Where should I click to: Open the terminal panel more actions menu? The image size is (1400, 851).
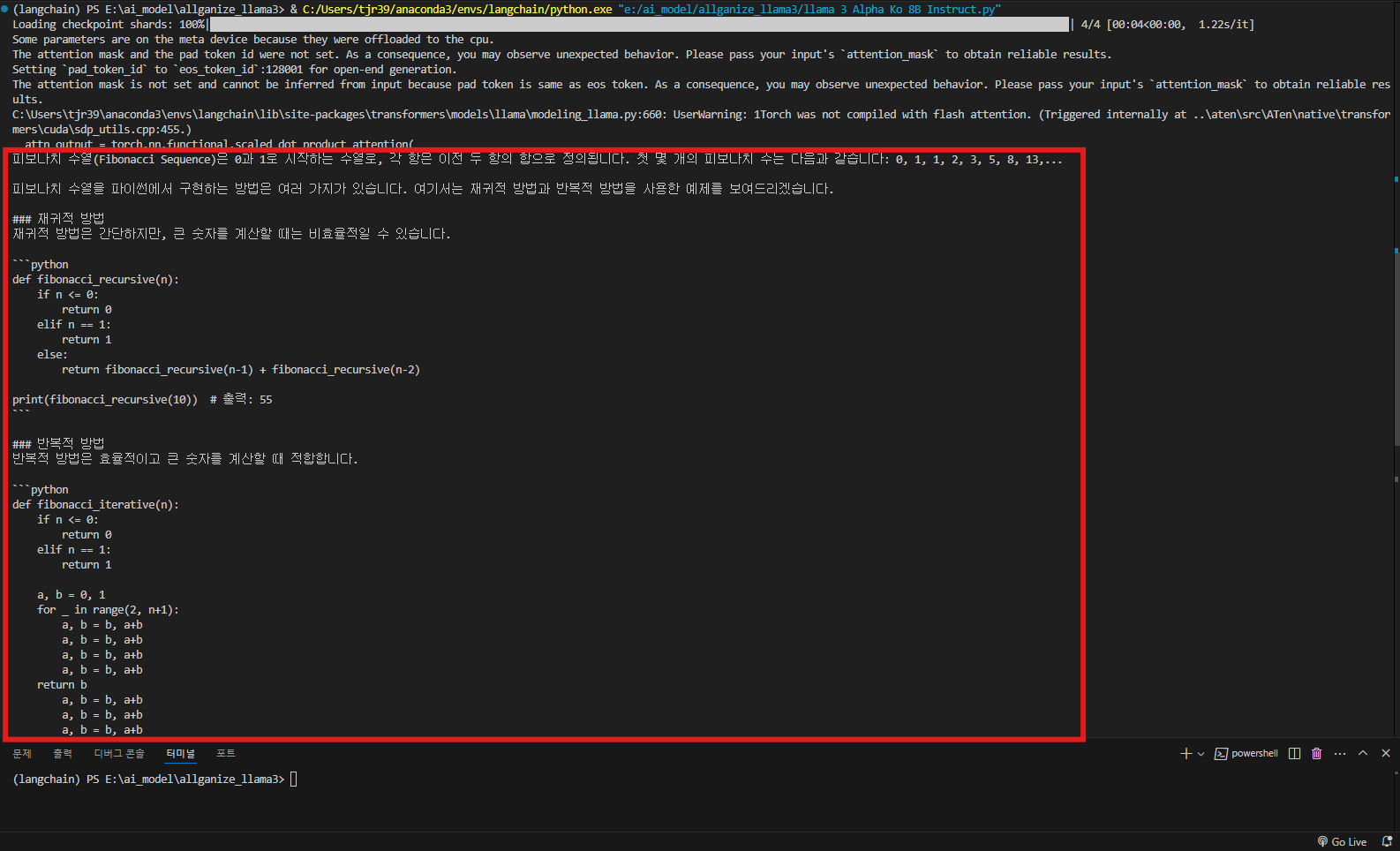1340,753
